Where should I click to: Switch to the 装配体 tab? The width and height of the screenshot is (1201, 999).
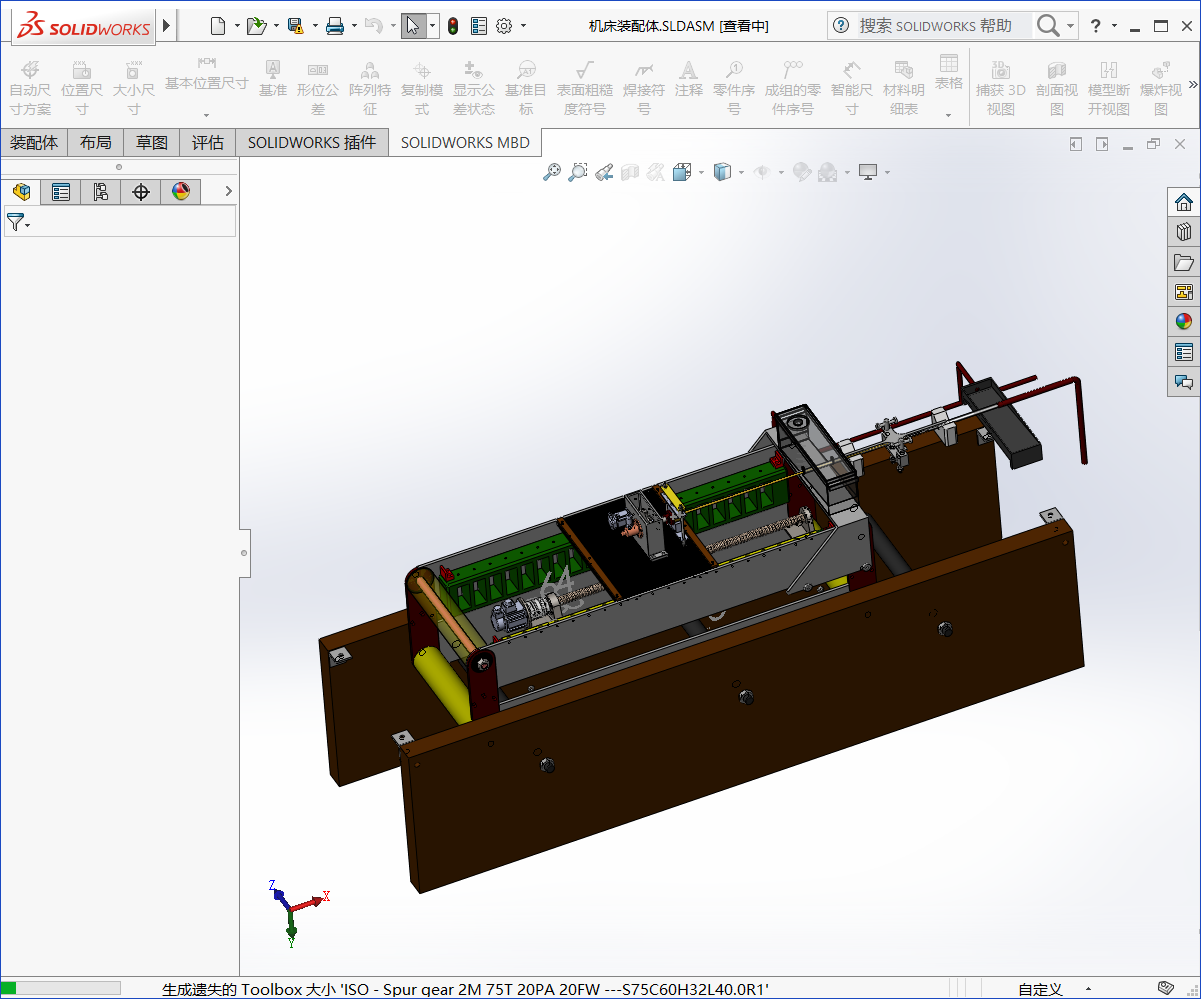click(x=34, y=143)
